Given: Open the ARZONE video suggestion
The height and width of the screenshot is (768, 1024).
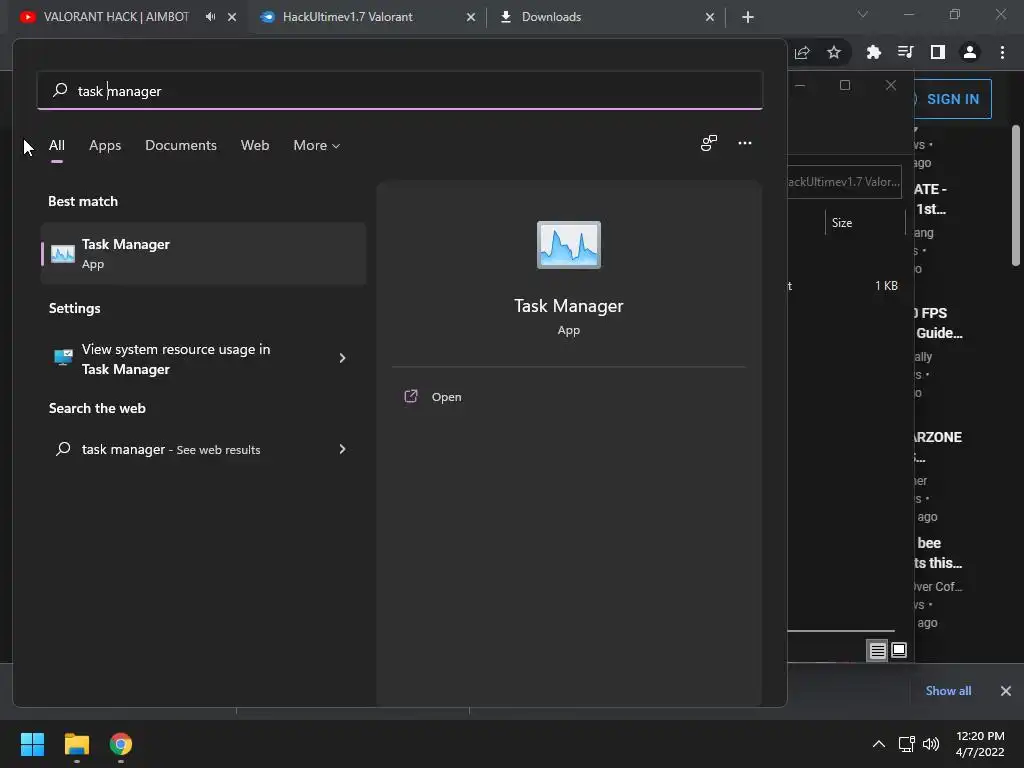Looking at the screenshot, I should tap(938, 445).
